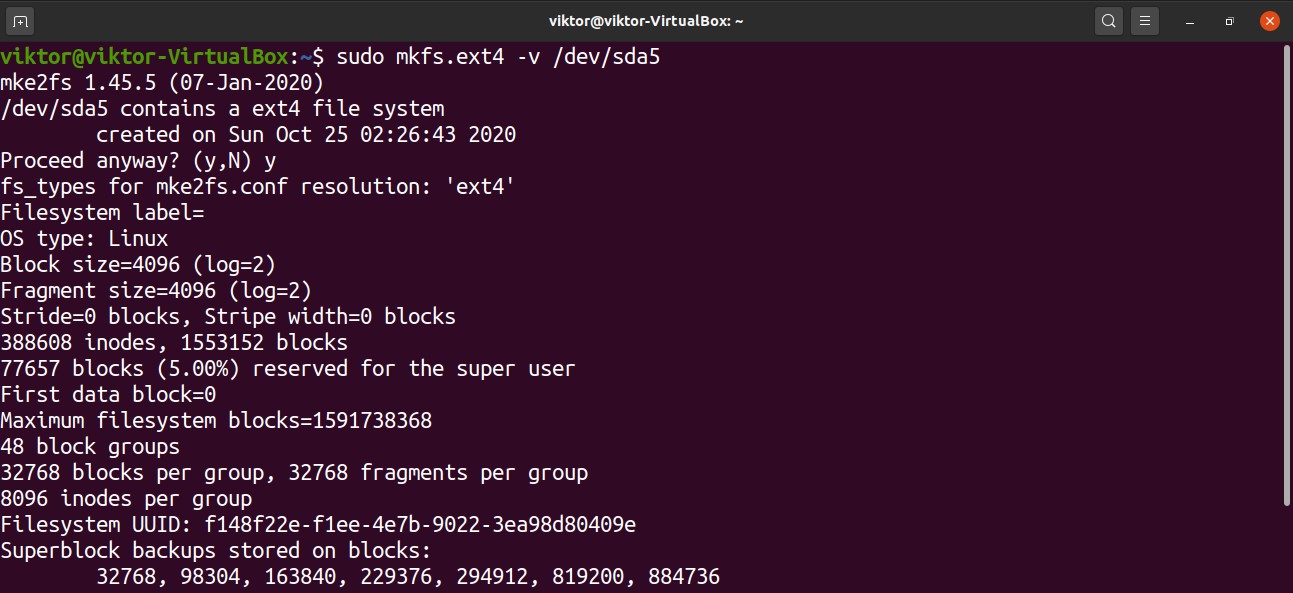The image size is (1293, 593).
Task: Click the 'Block size=4096' line
Action: (x=138, y=264)
